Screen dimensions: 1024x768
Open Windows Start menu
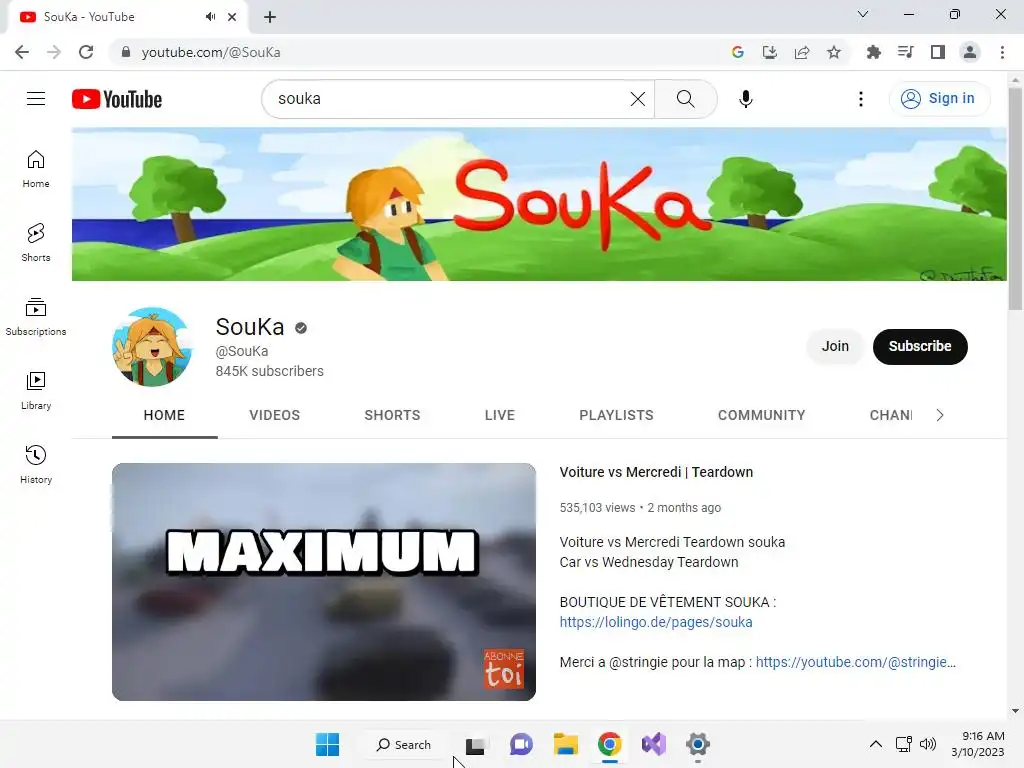point(327,744)
